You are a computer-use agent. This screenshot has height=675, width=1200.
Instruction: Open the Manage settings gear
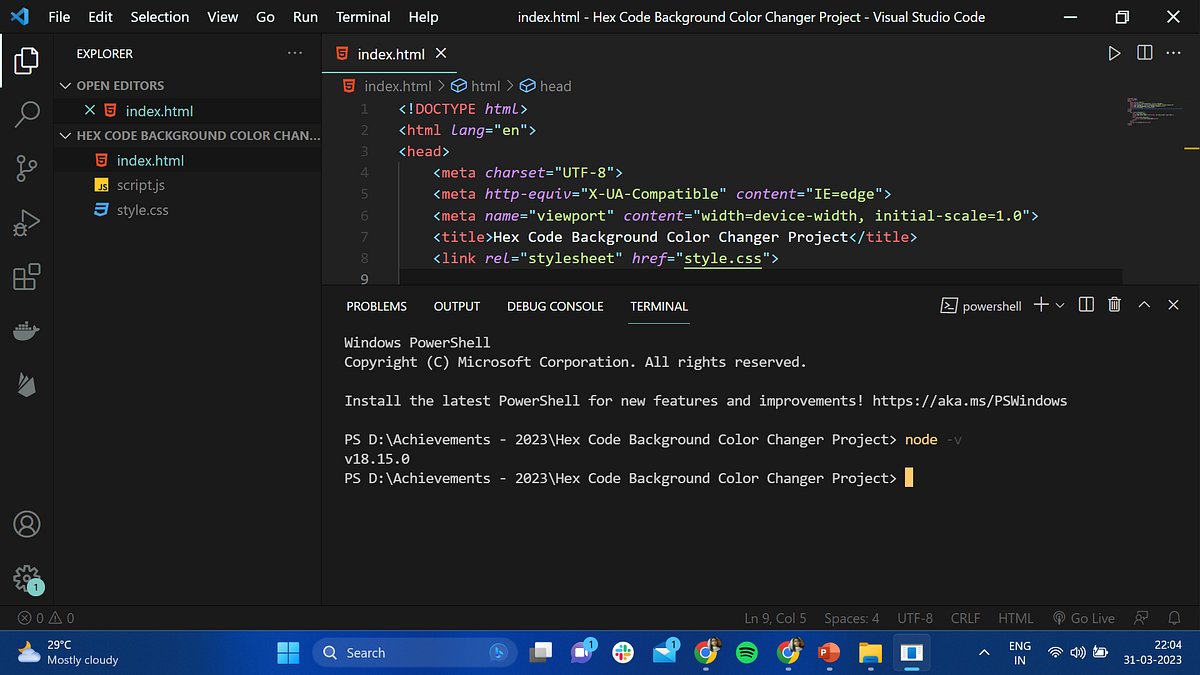(x=26, y=578)
